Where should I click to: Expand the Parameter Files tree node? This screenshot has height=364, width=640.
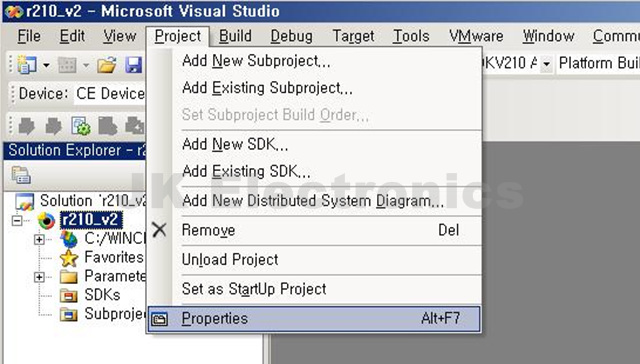tap(39, 277)
